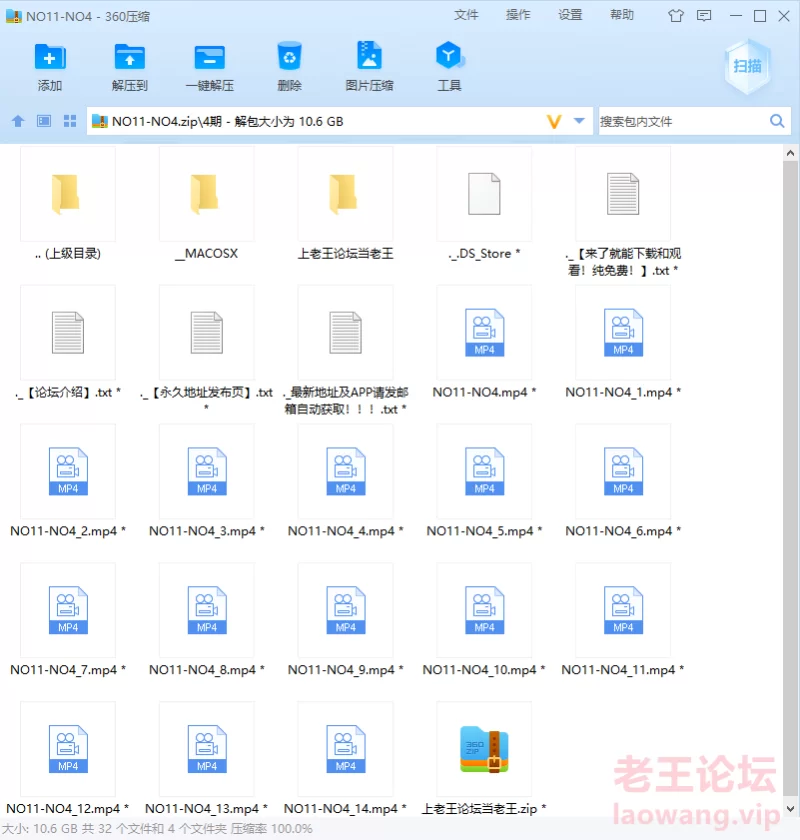Click the orange V icon in address bar
This screenshot has height=840, width=800.
554,122
